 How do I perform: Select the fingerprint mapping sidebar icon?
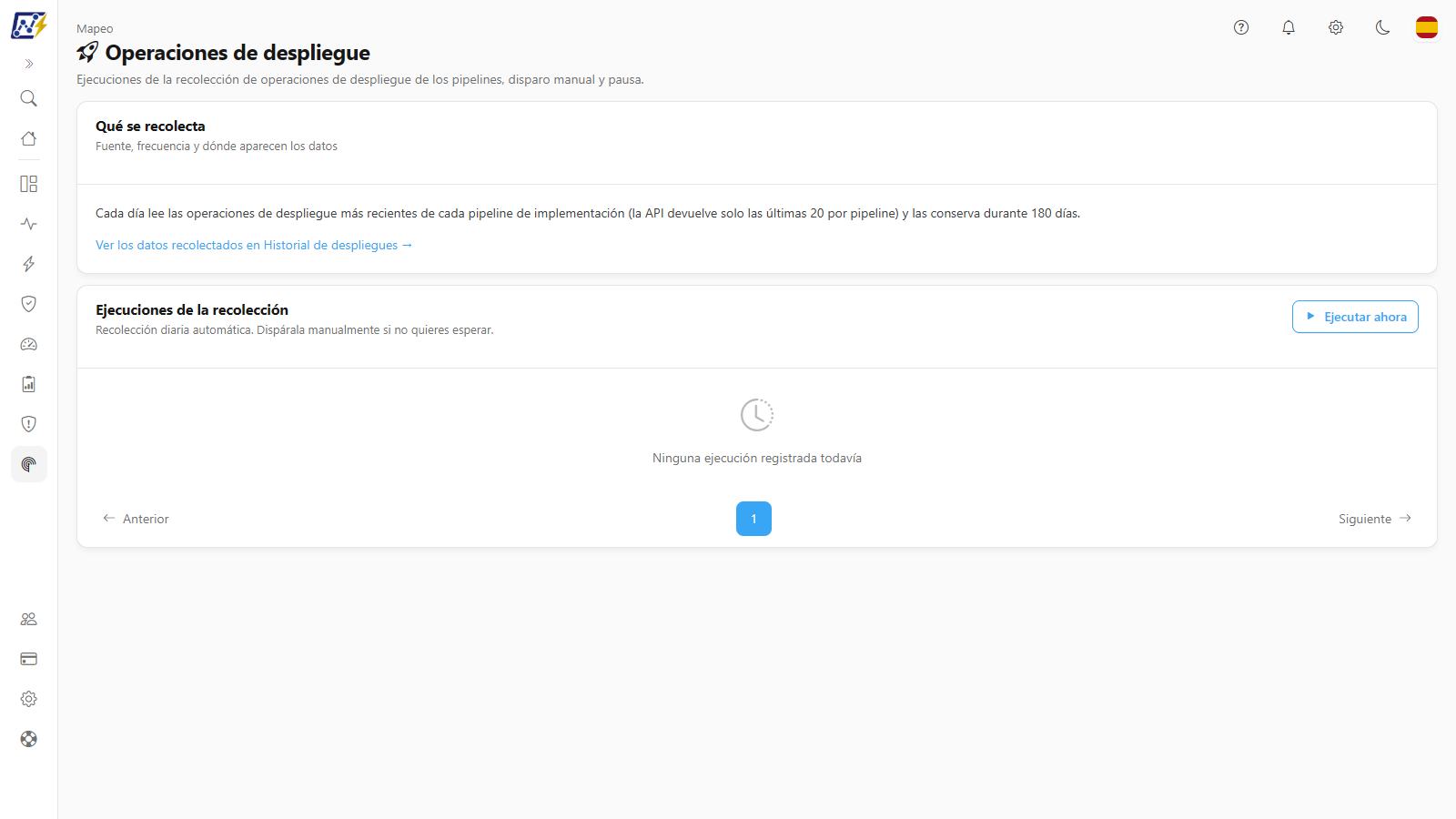[29, 464]
